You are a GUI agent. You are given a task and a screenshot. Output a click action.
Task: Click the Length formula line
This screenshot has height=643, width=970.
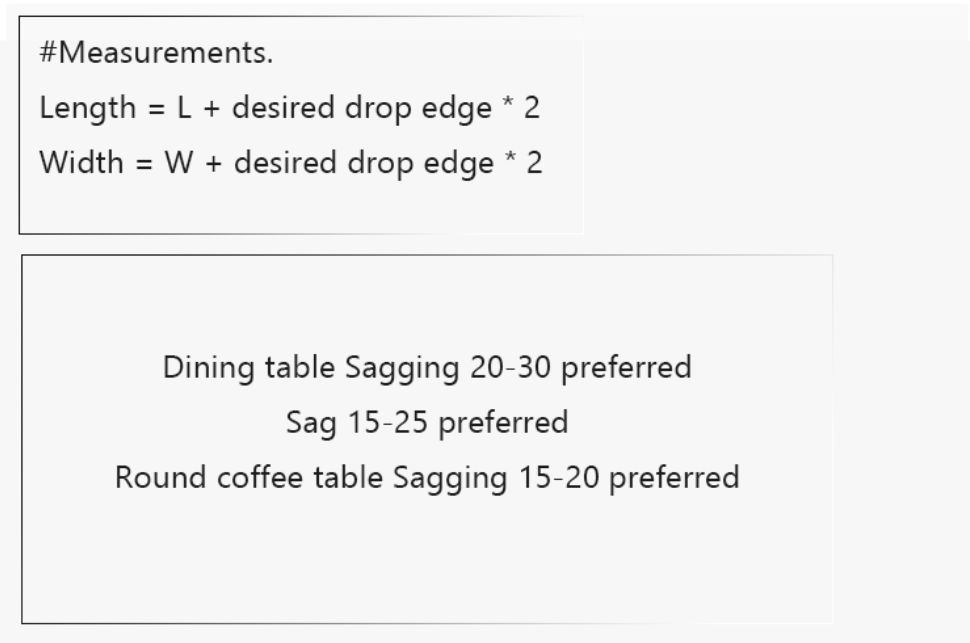click(x=289, y=107)
